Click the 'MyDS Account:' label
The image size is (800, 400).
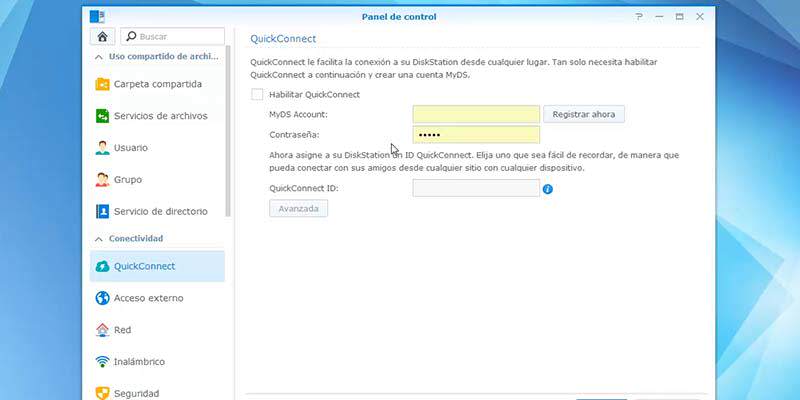298,115
